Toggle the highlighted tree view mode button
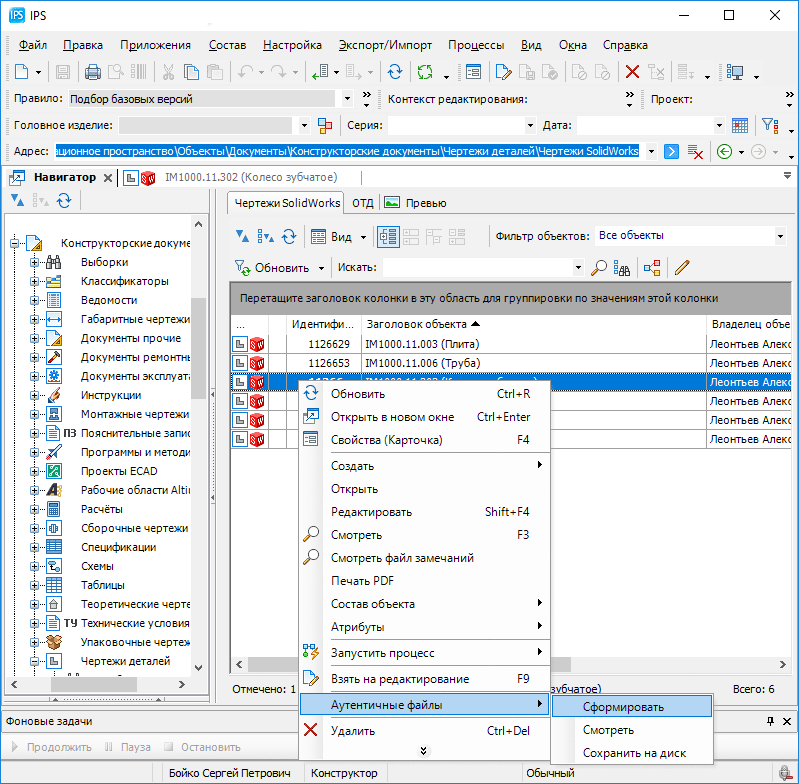Screen dimensions: 799x784 pyautogui.click(x=388, y=237)
